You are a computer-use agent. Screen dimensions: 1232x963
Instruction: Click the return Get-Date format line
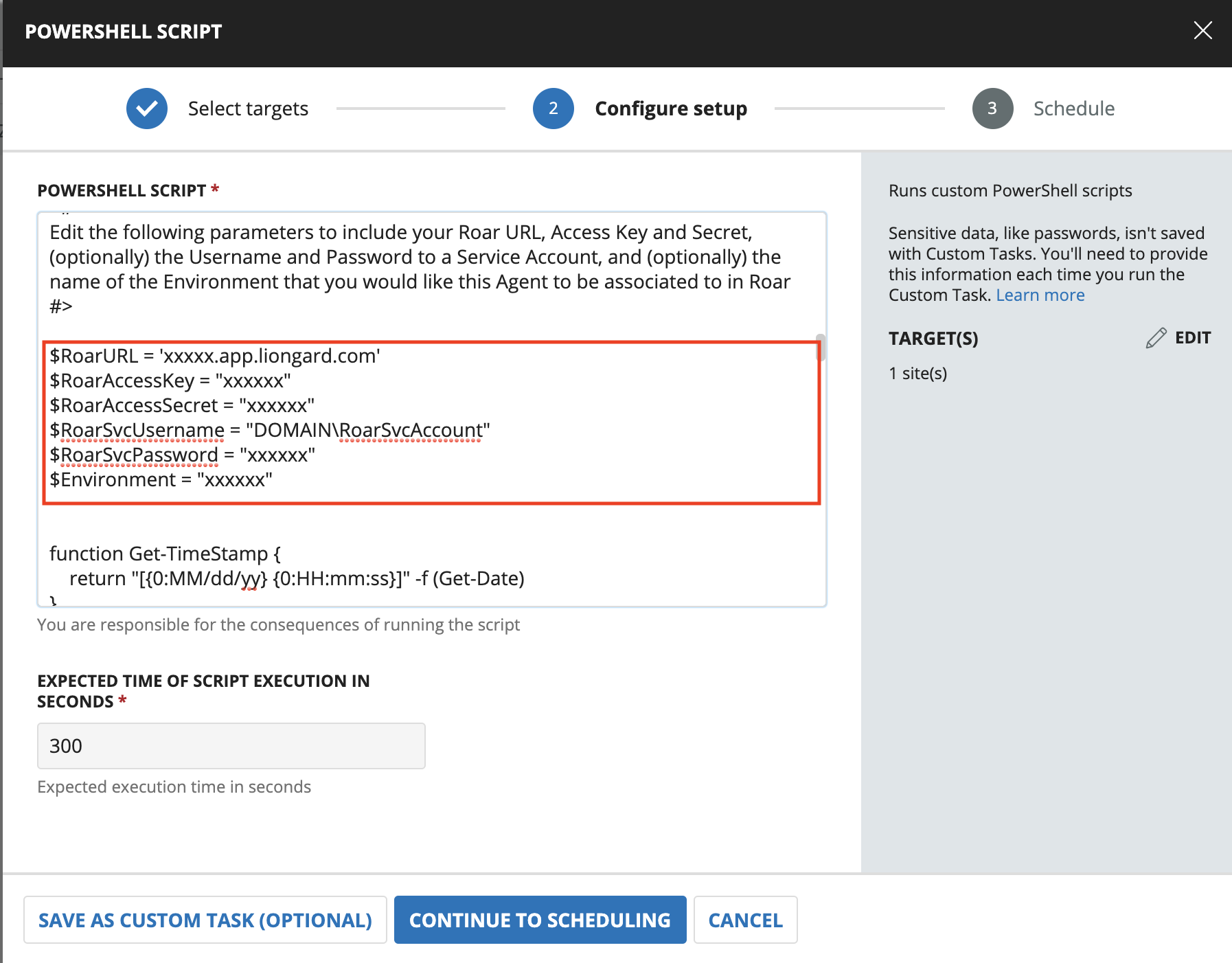(297, 578)
